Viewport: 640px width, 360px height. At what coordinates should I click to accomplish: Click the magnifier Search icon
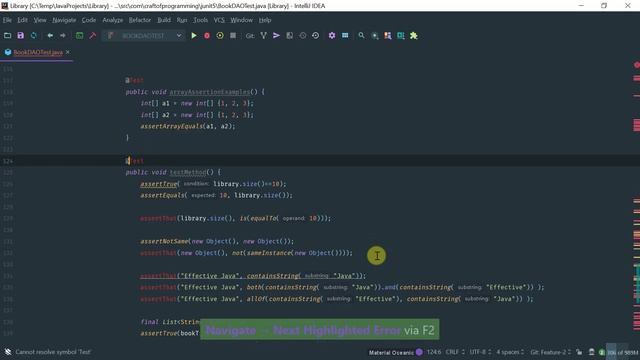click(361, 36)
